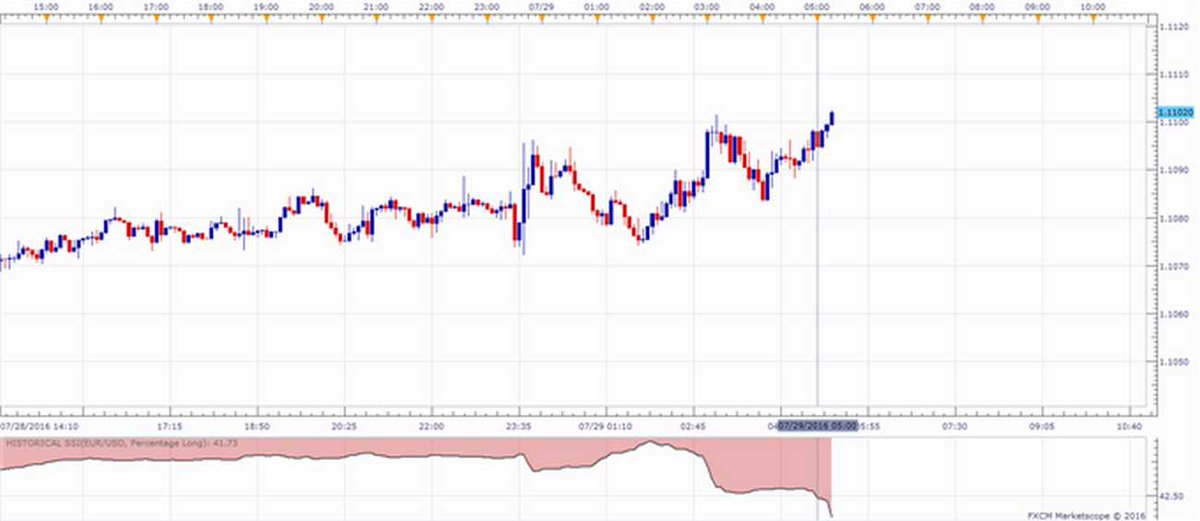This screenshot has width=1200, height=521.
Task: Click the orange marker under top 05:00
Action: pyautogui.click(x=818, y=19)
